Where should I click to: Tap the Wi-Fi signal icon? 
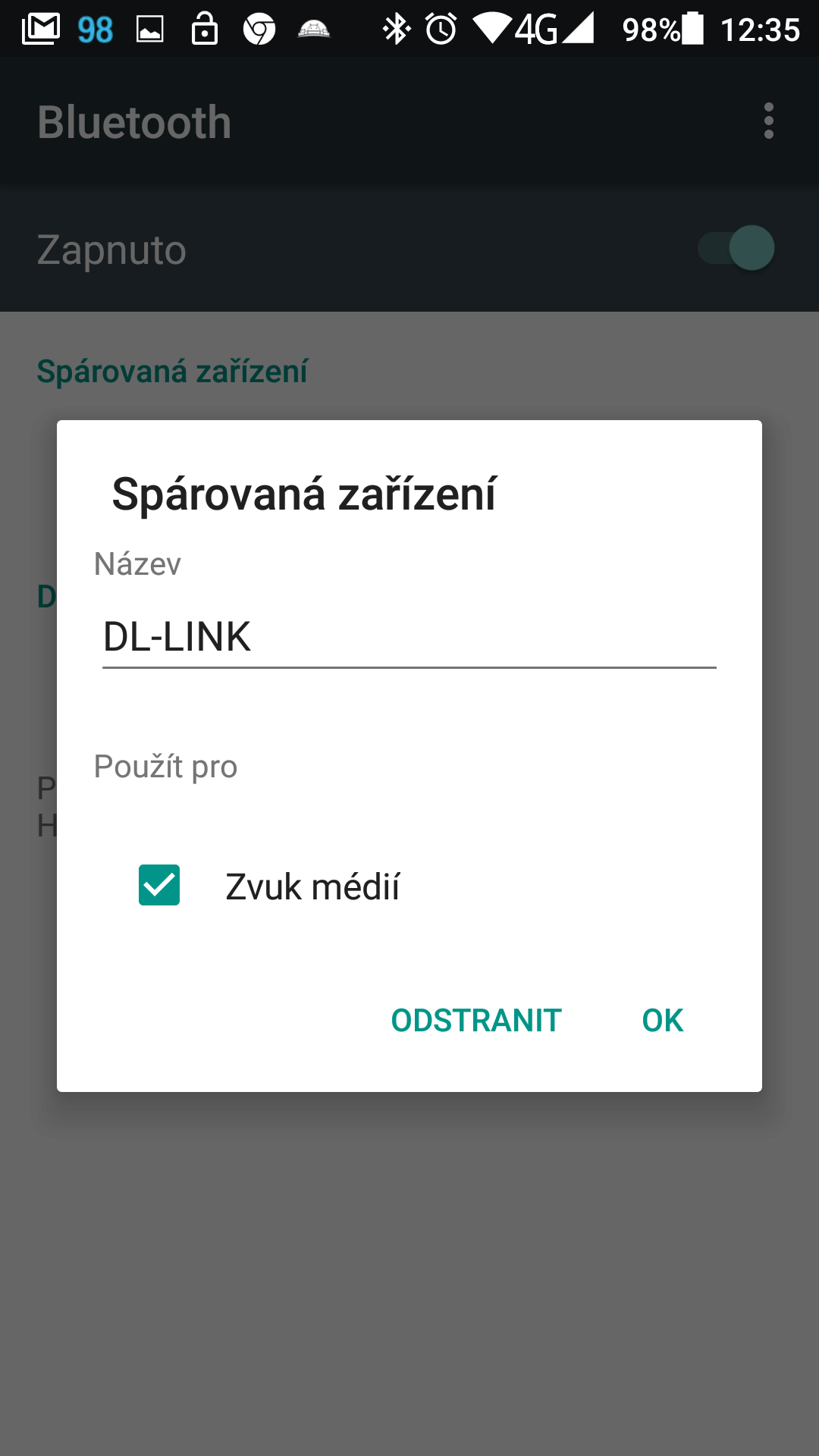(x=491, y=29)
